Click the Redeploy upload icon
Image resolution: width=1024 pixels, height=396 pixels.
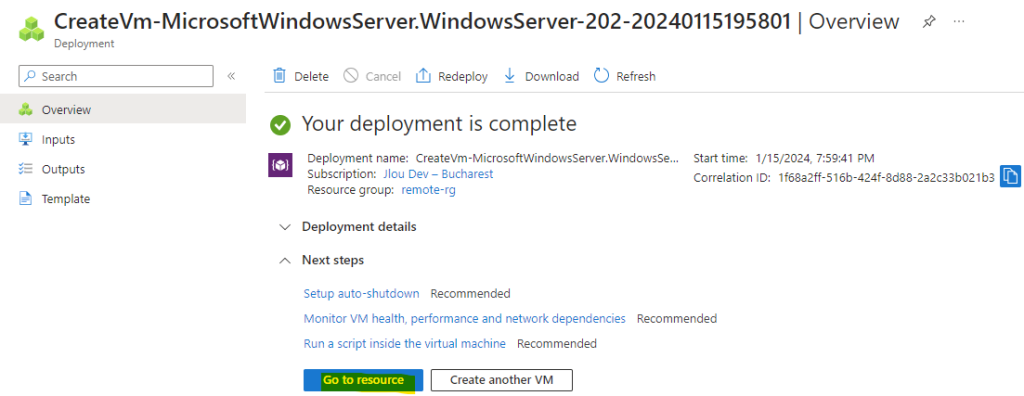tap(423, 76)
